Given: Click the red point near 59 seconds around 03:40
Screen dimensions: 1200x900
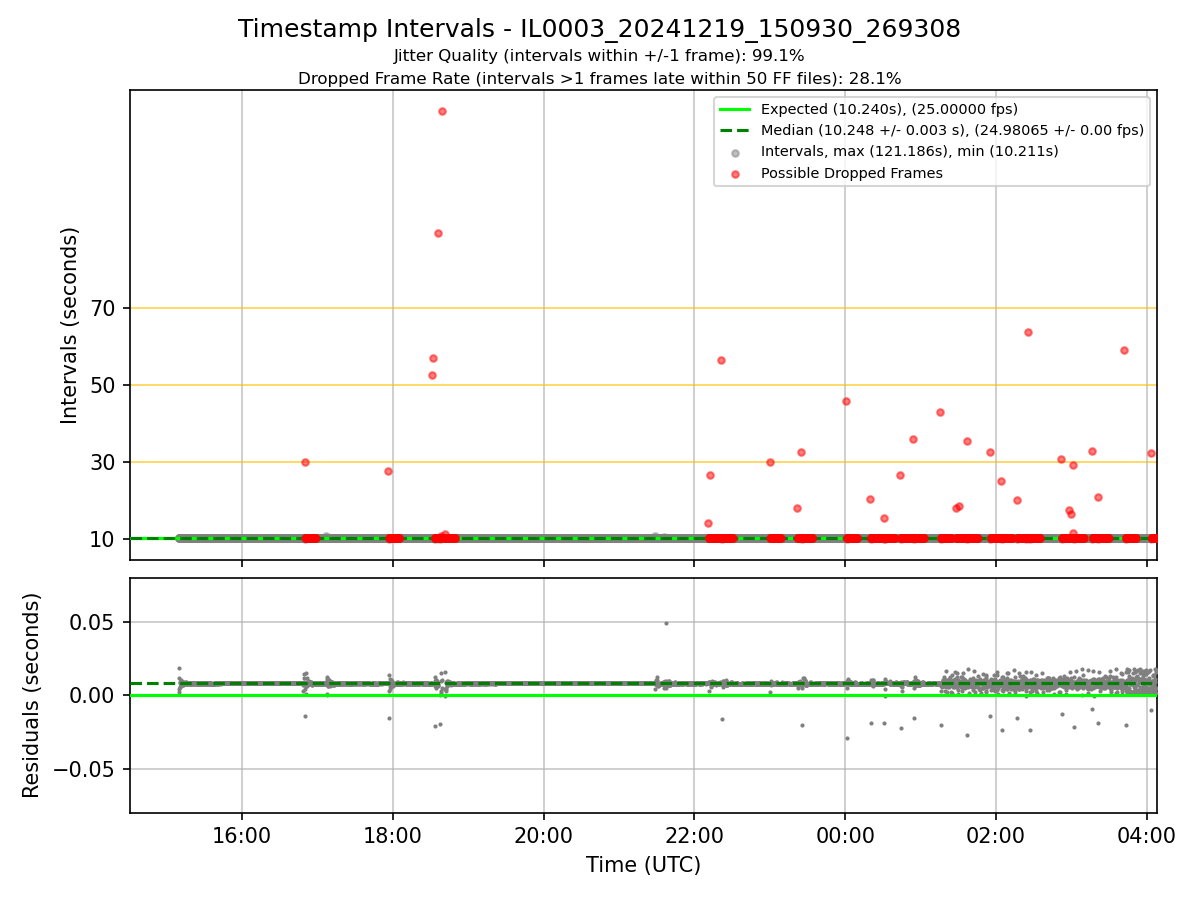Looking at the screenshot, I should [x=1124, y=350].
